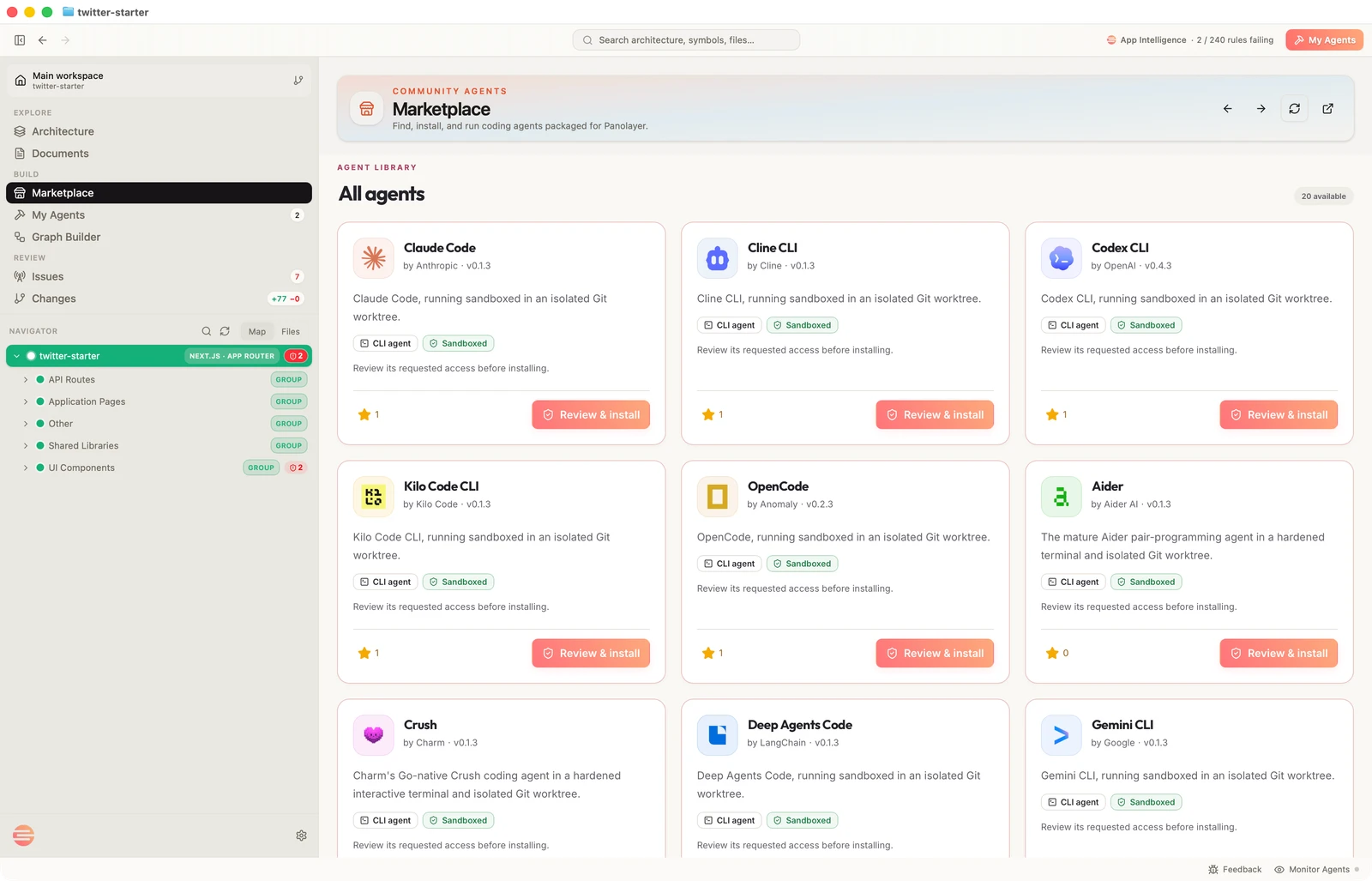Expand the UI Components group

[26, 468]
